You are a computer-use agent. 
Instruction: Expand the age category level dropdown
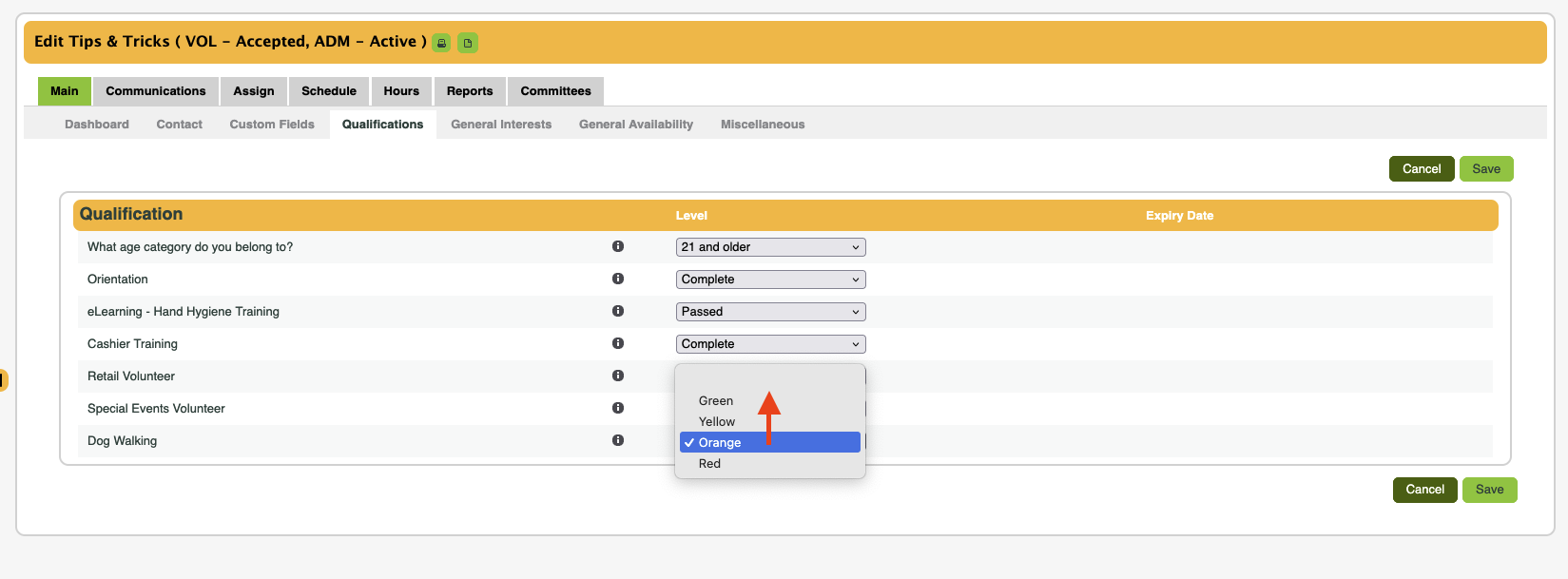point(770,247)
